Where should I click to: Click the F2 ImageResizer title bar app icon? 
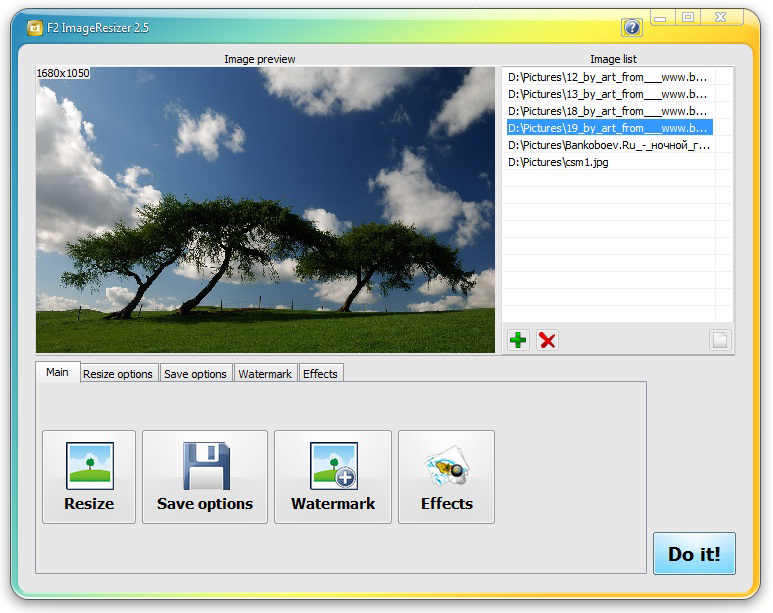pos(34,27)
